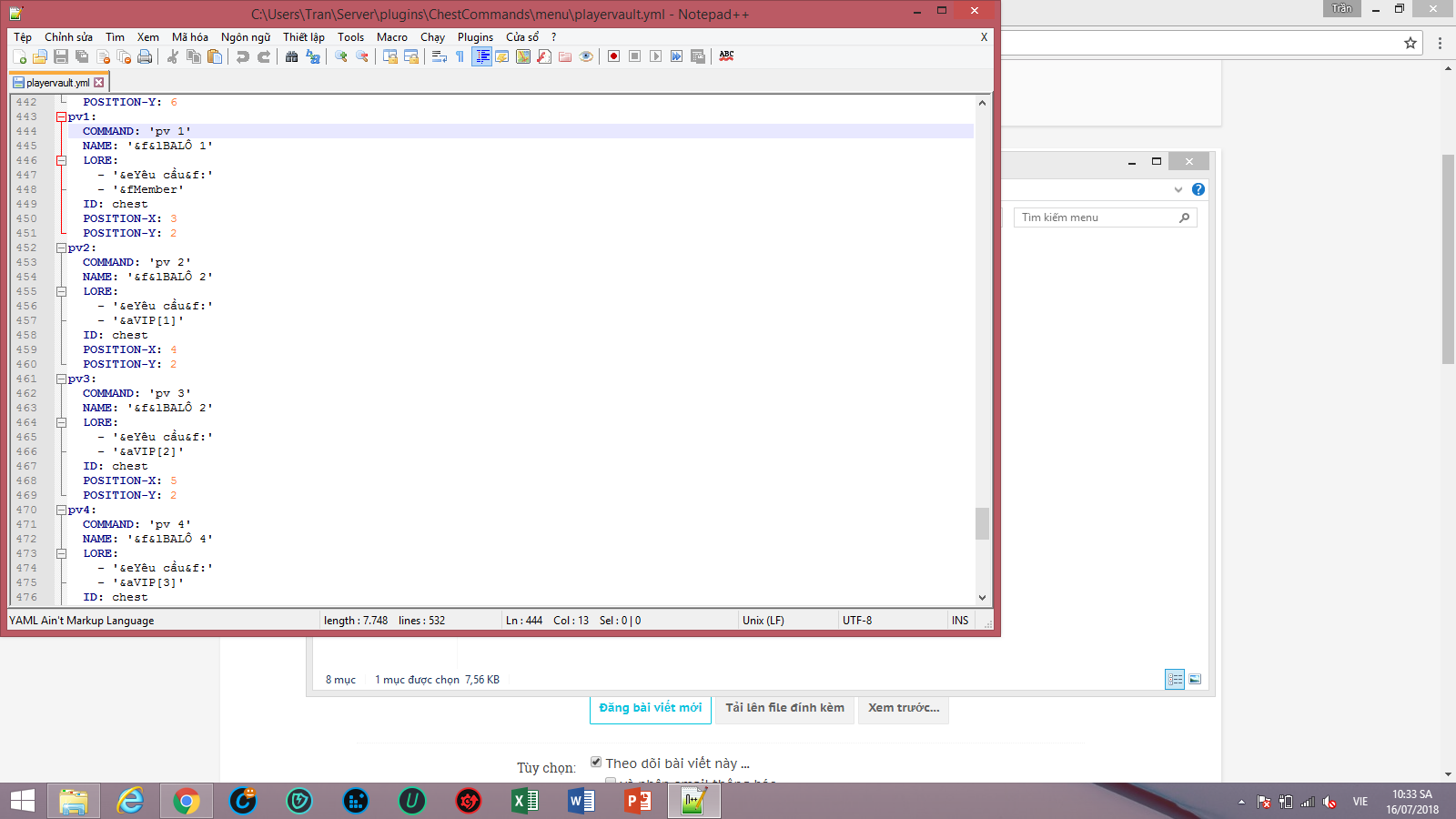1456x819 pixels.
Task: Click the Find (binoculars) toolbar icon
Action: coord(291,56)
